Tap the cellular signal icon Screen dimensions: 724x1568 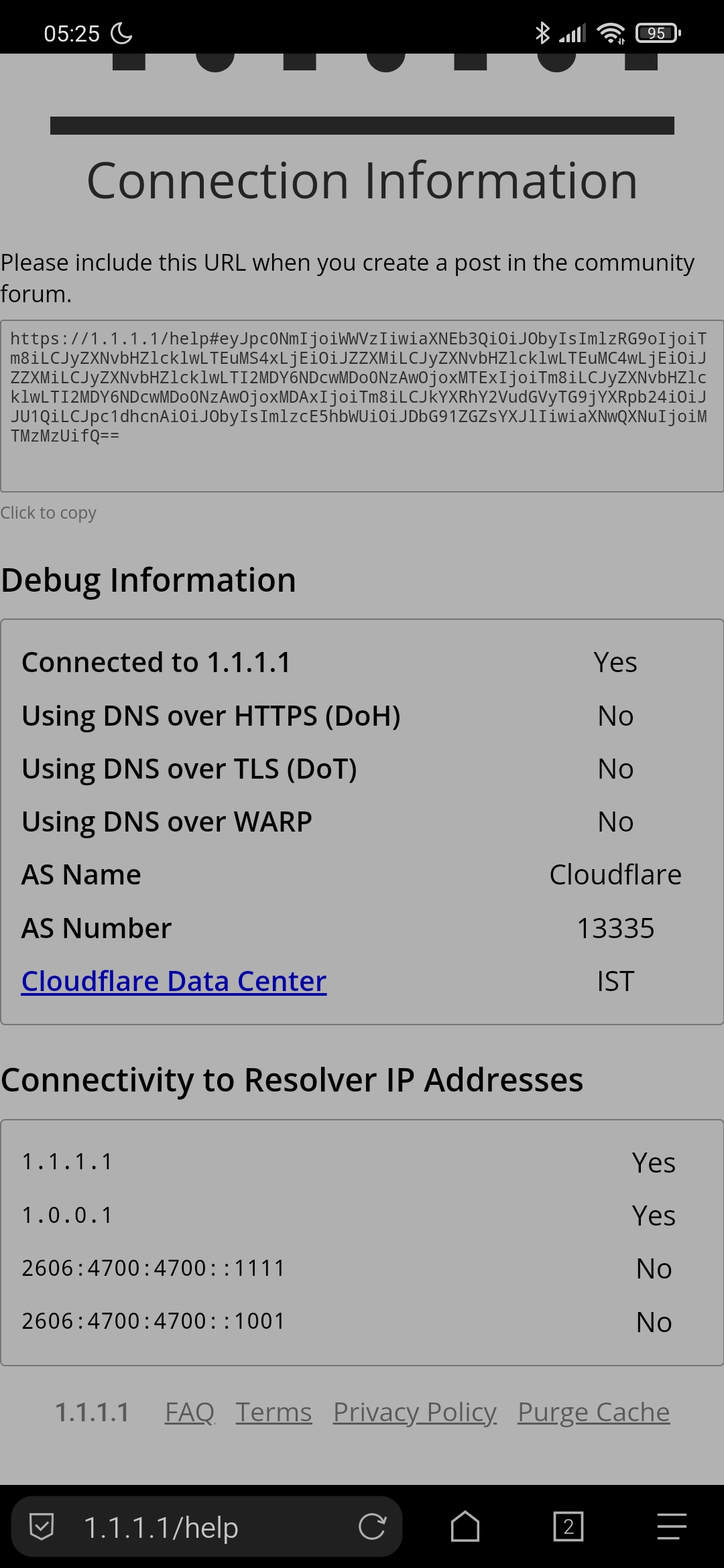(x=572, y=33)
